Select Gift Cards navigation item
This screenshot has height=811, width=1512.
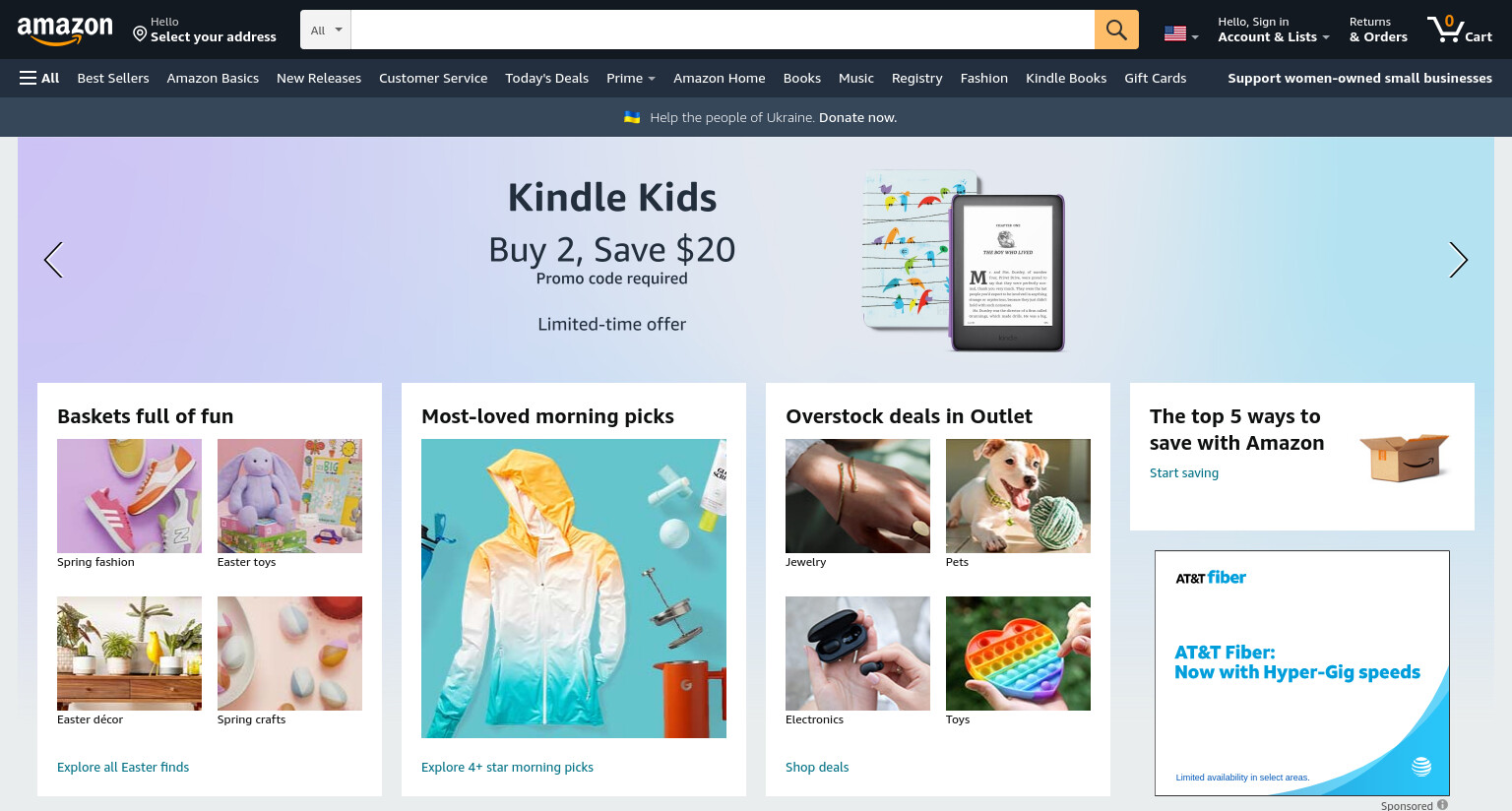tap(1155, 78)
